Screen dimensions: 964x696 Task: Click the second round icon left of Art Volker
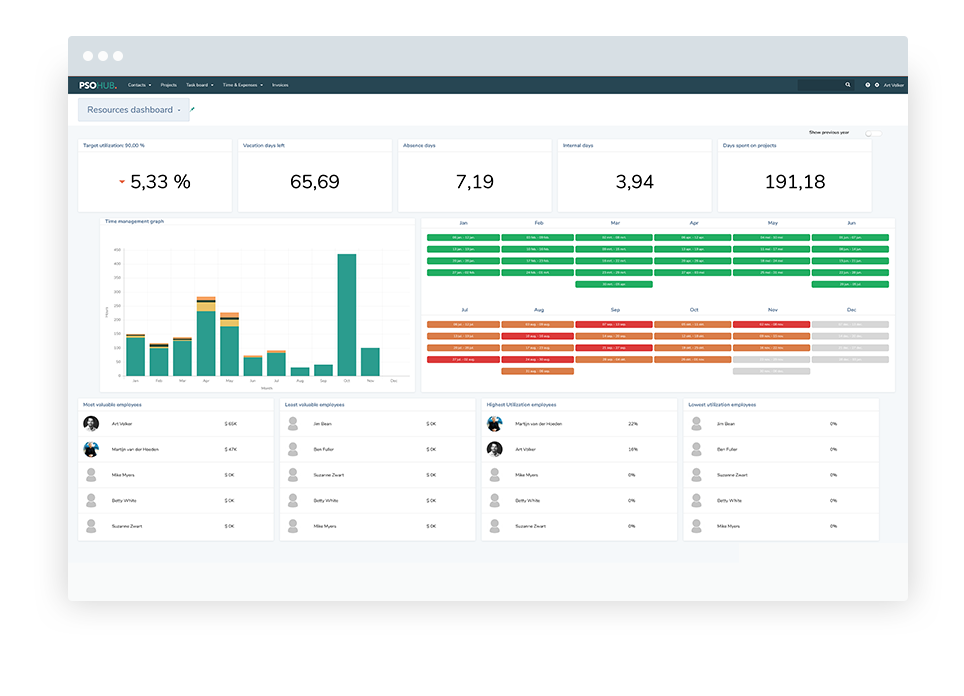coord(877,85)
